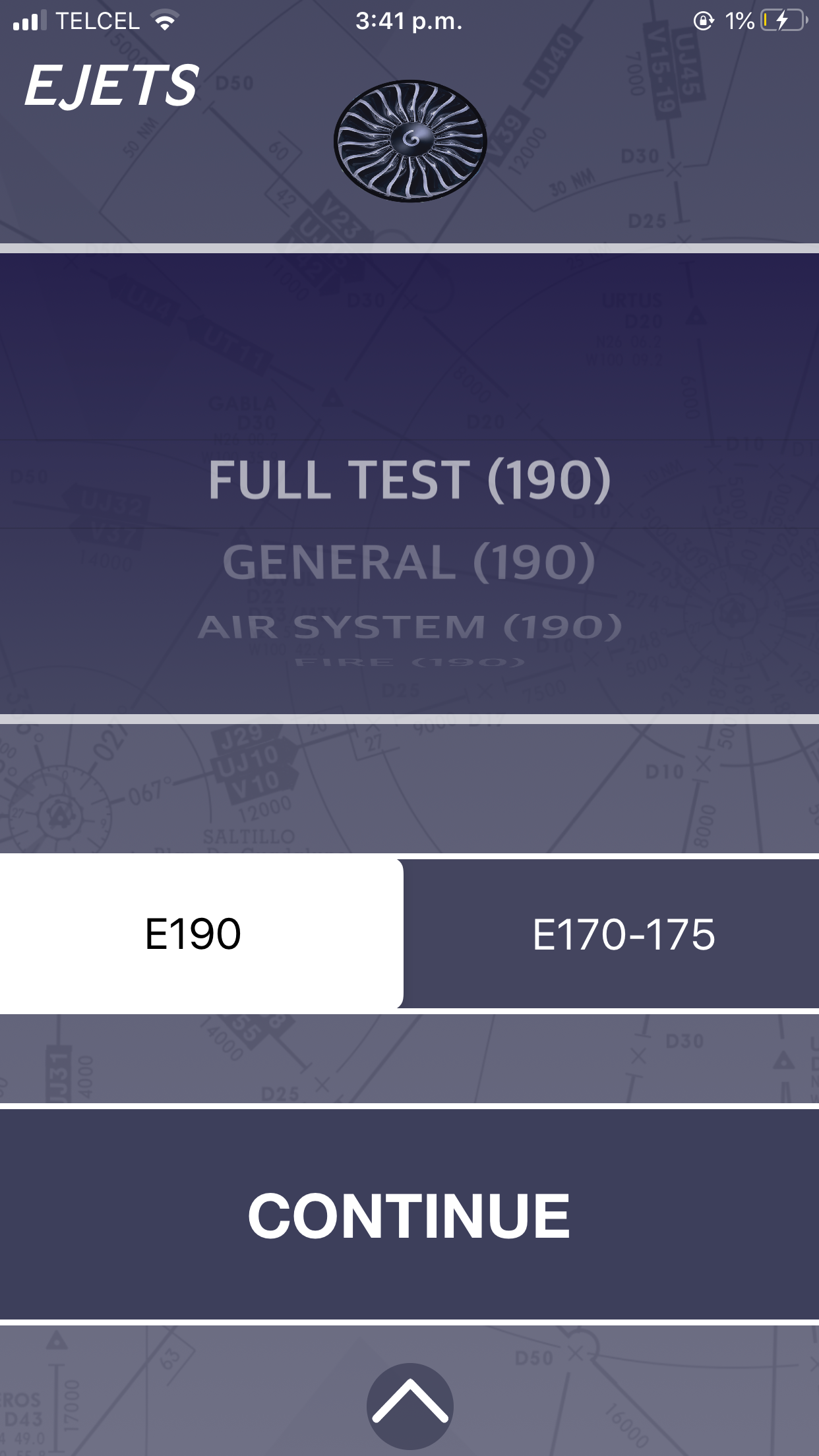819x1456 pixels.
Task: Tap the EJETS title logo
Action: coord(111,86)
